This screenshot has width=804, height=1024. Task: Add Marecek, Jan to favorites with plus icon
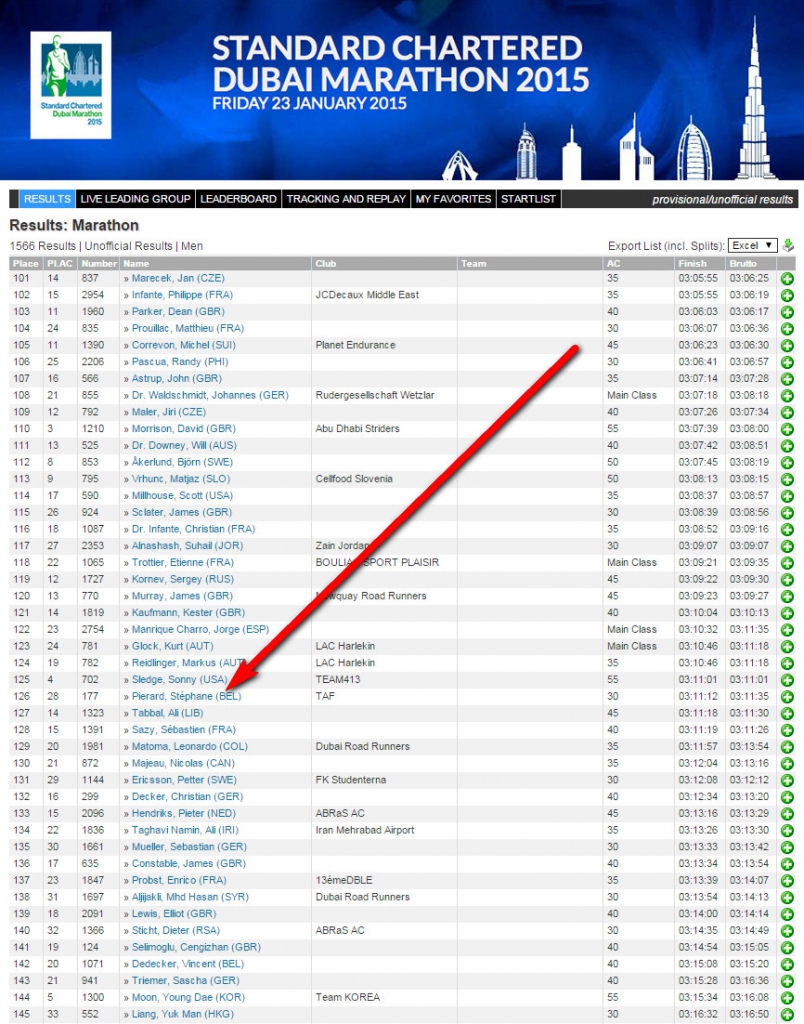[787, 279]
